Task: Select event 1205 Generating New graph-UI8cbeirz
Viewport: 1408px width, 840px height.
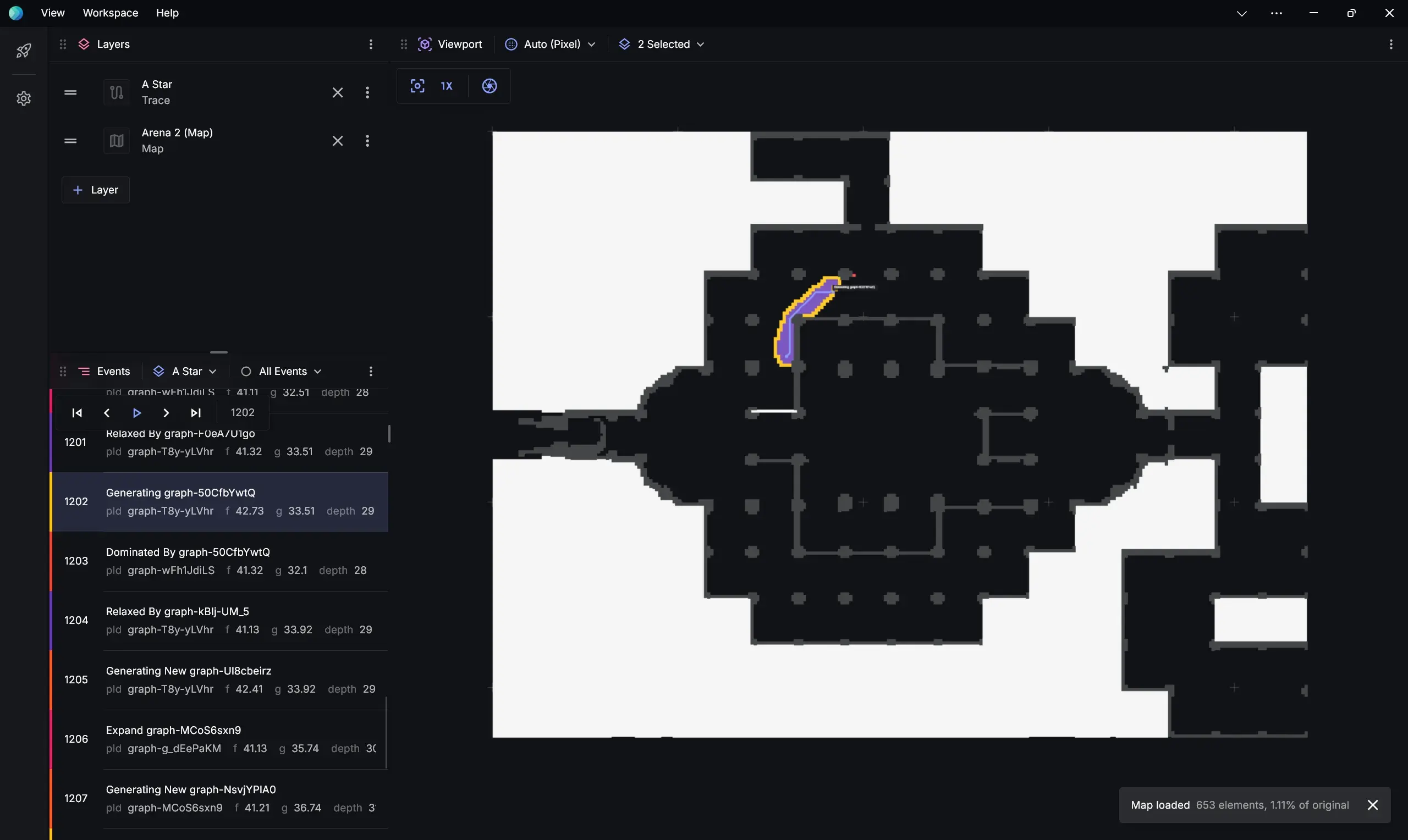Action: [219, 681]
